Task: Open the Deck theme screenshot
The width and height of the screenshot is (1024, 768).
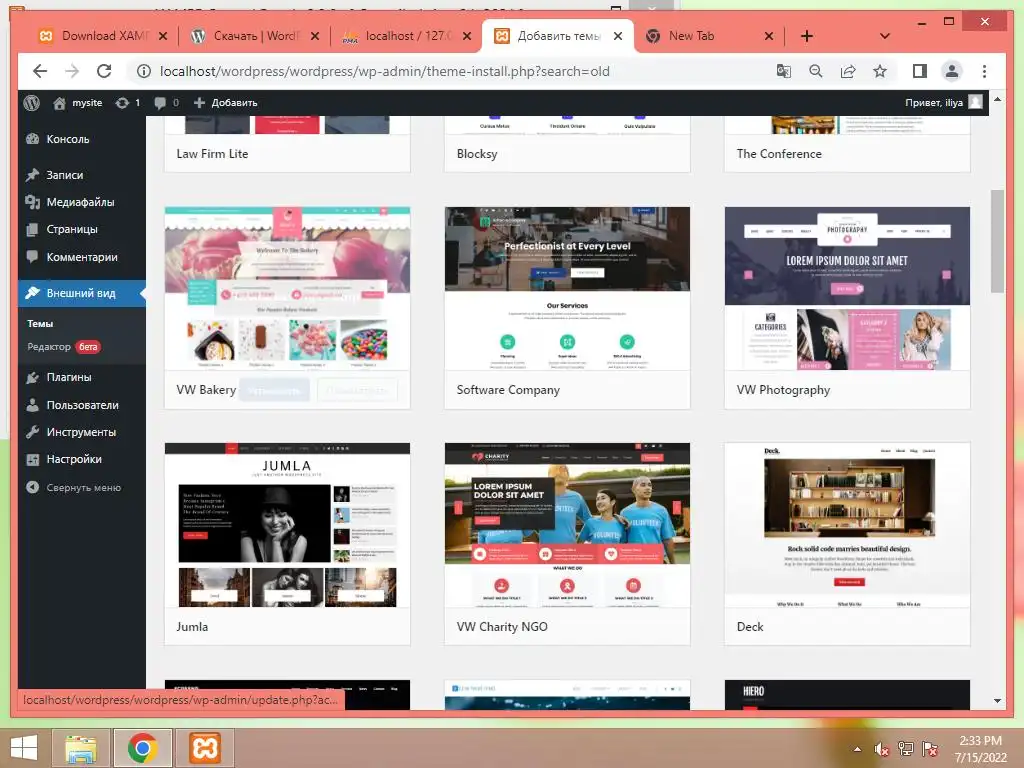Action: click(x=847, y=524)
